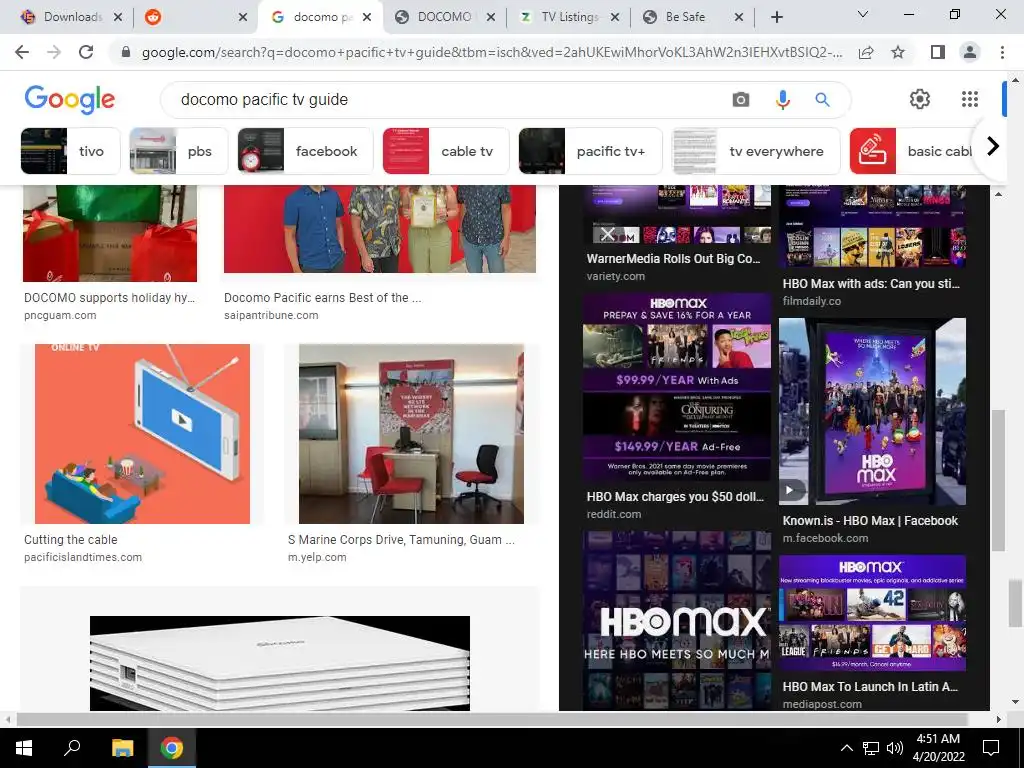1024x768 pixels.
Task: Filter results by pacific tv+ chip
Action: tap(590, 151)
